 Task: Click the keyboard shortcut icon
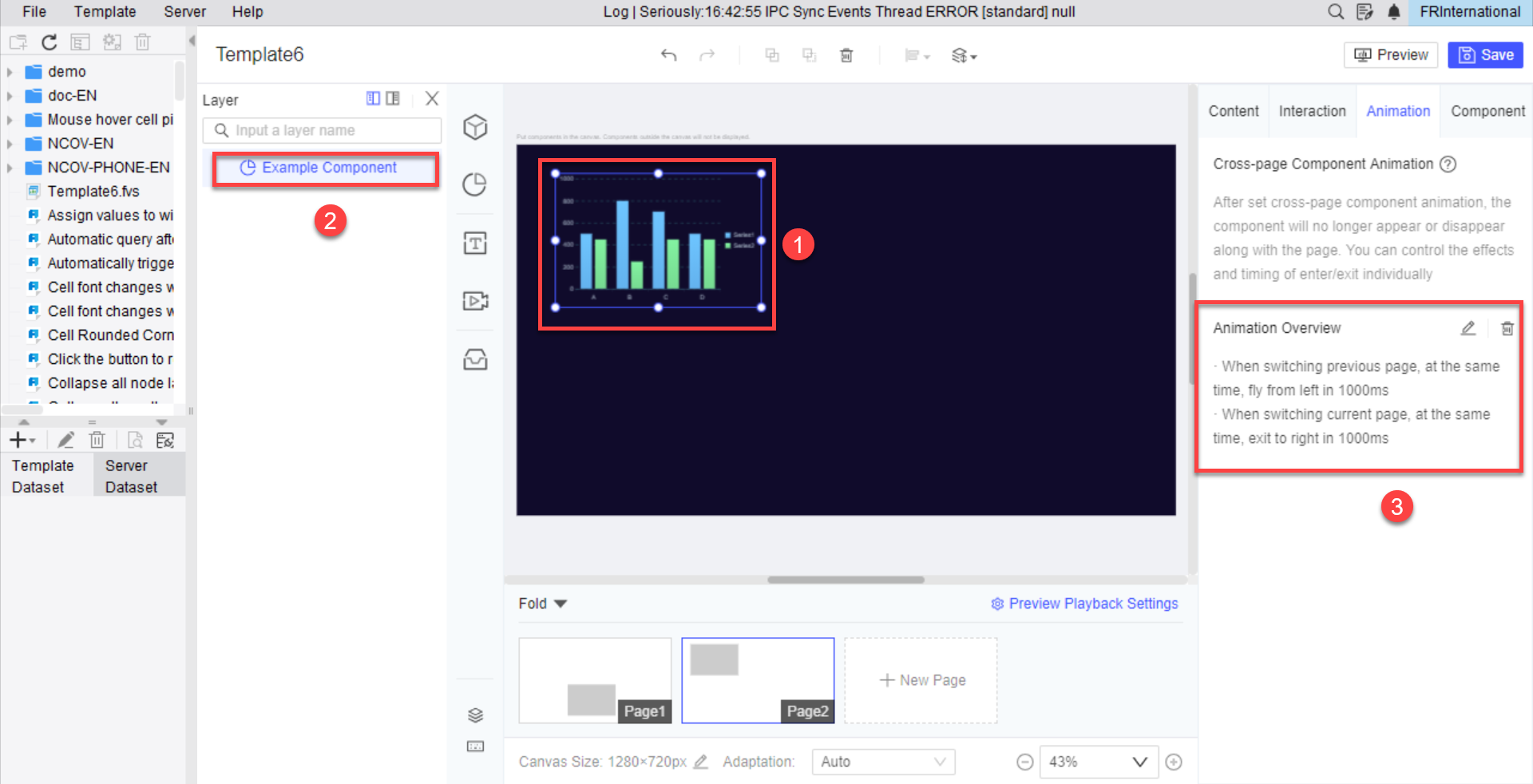475,746
